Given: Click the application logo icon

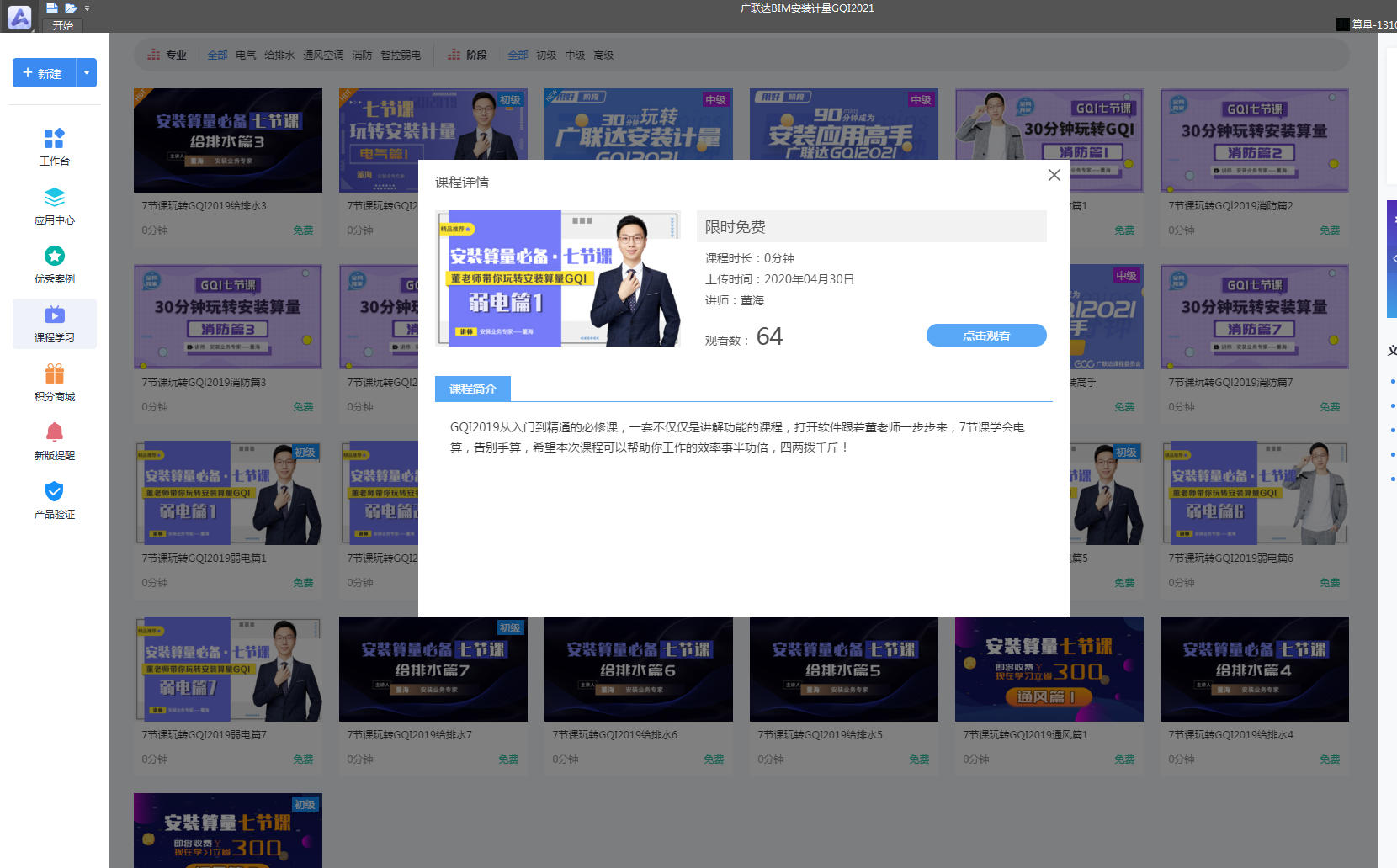Looking at the screenshot, I should 19,16.
